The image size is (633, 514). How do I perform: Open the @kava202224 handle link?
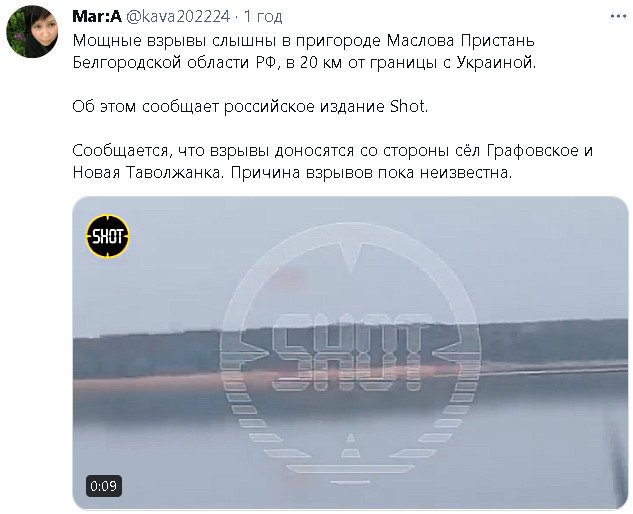click(178, 17)
